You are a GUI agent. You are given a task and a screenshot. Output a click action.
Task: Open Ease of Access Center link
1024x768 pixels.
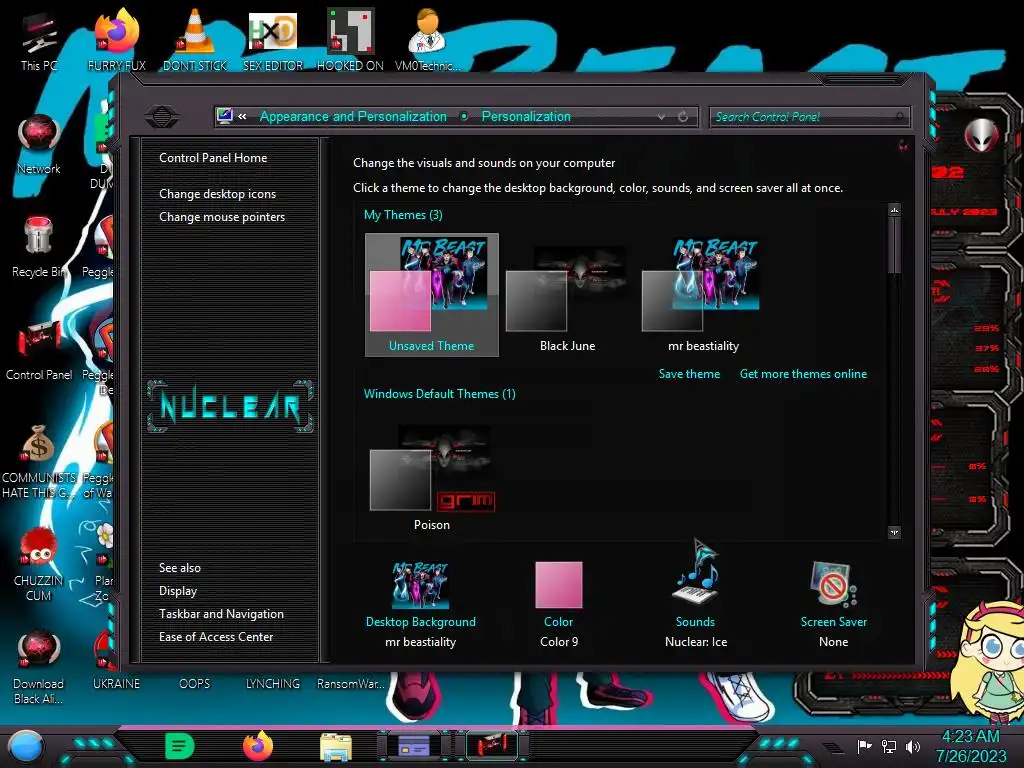click(x=216, y=637)
